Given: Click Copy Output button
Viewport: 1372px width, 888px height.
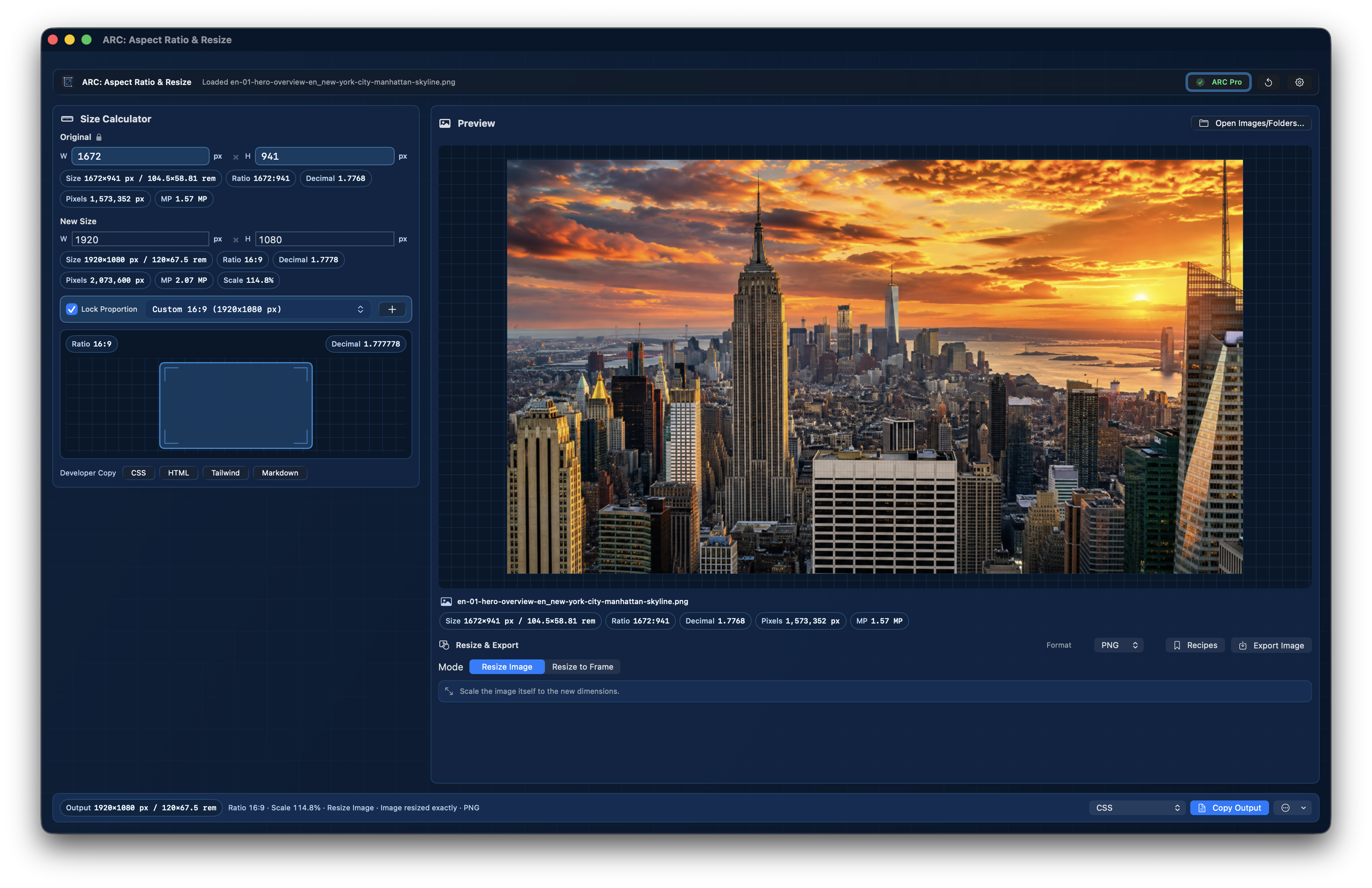Looking at the screenshot, I should click(x=1229, y=808).
